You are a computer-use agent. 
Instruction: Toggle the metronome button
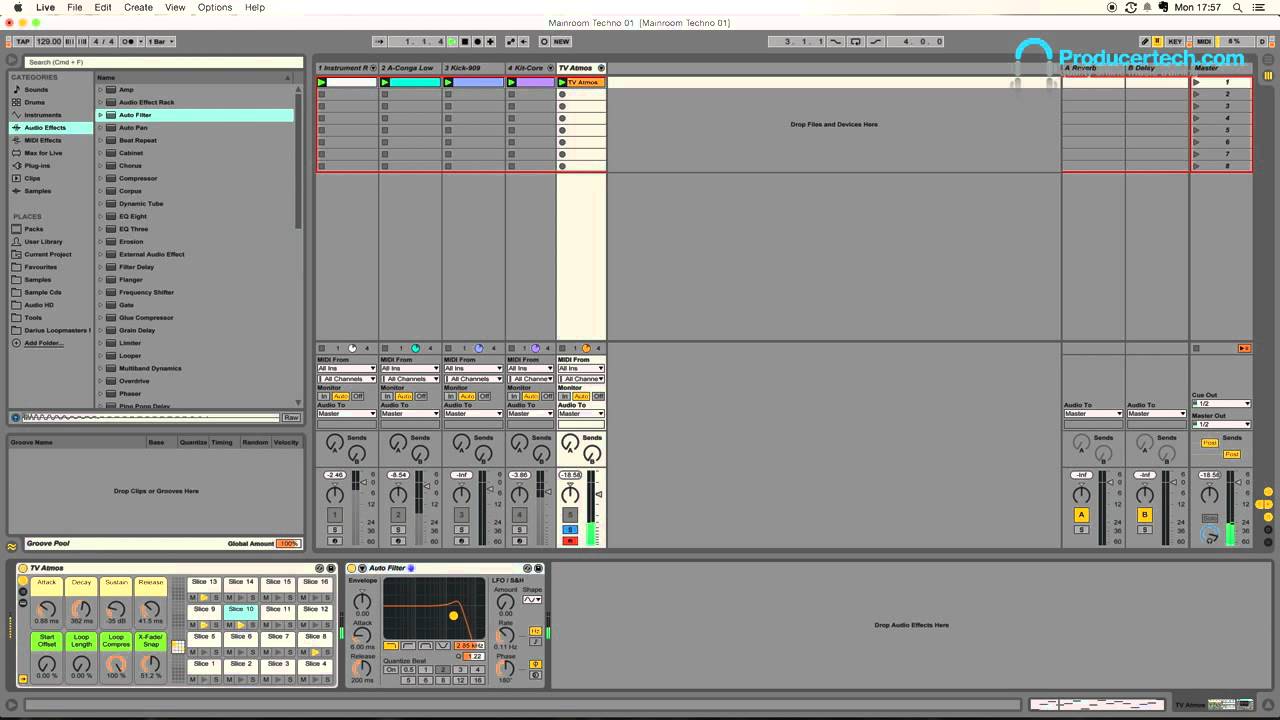pyautogui.click(x=130, y=42)
